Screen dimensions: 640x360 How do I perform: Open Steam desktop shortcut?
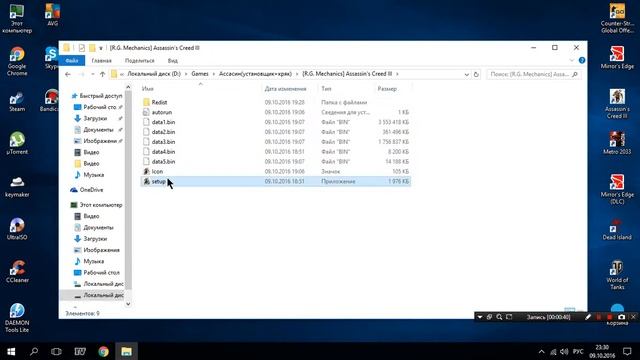click(17, 102)
